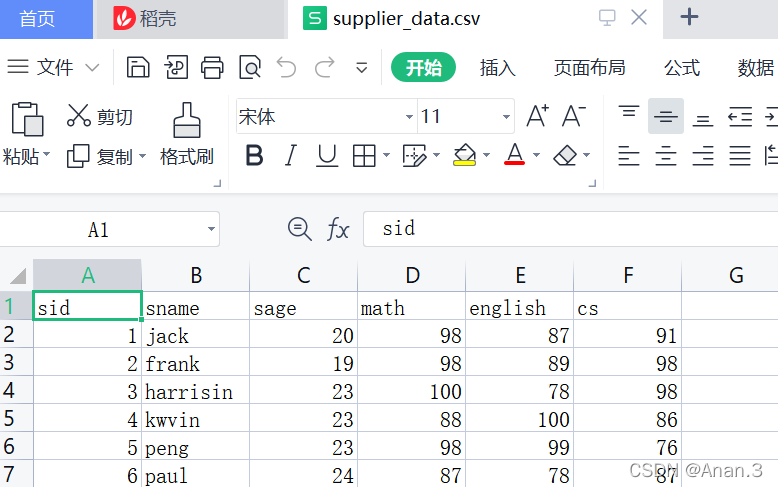Click the select-all corner triangle

(x=18, y=275)
